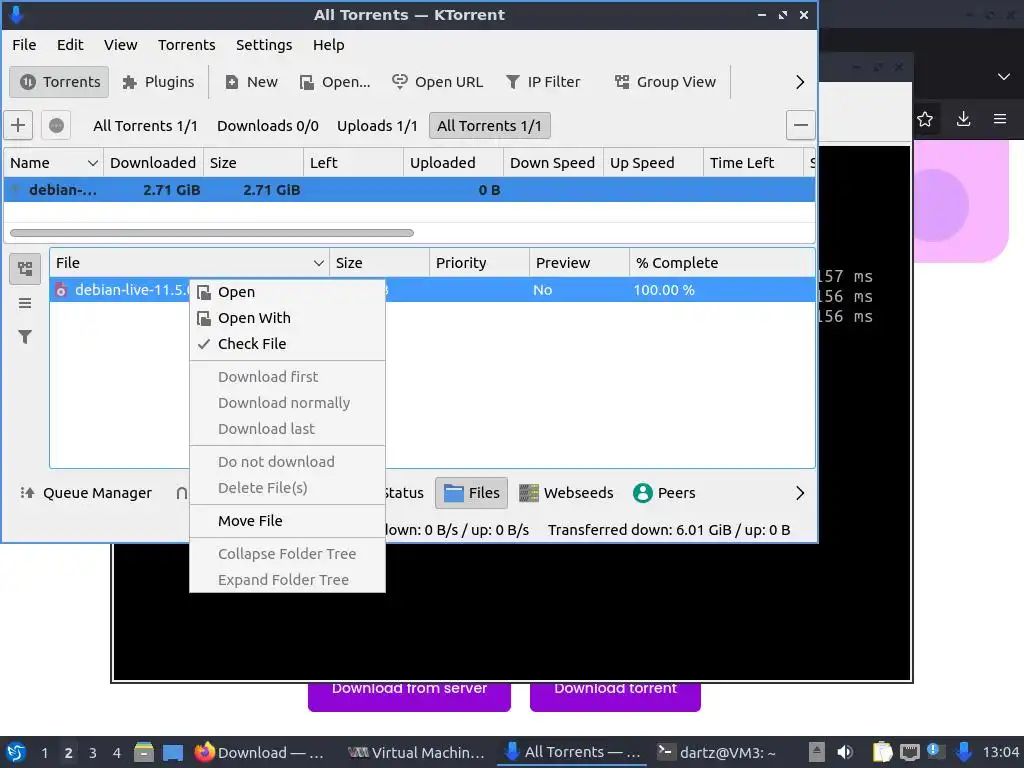Click the % Complete column header
This screenshot has width=1024, height=768.
[722, 263]
